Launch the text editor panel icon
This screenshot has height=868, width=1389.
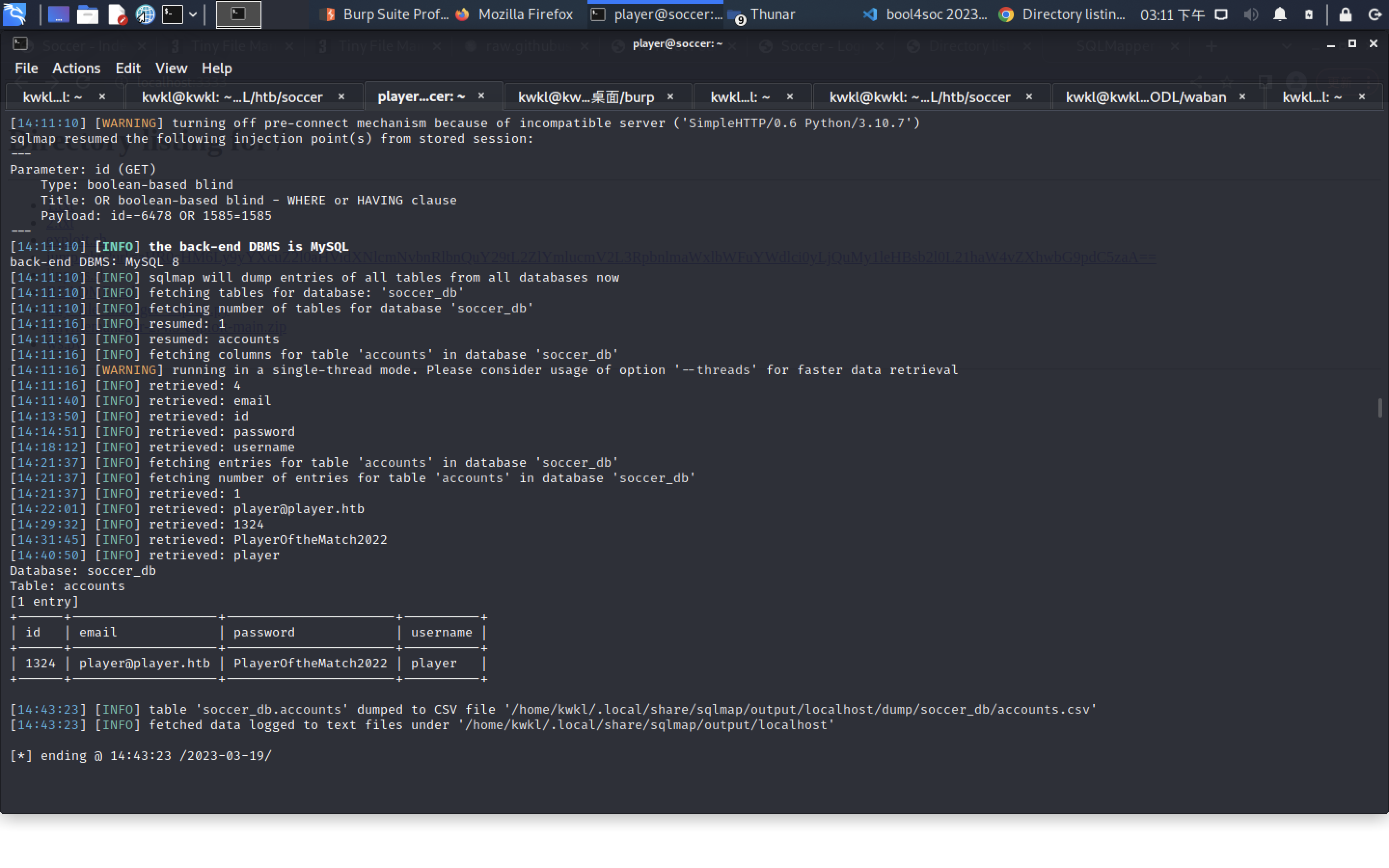[x=117, y=14]
